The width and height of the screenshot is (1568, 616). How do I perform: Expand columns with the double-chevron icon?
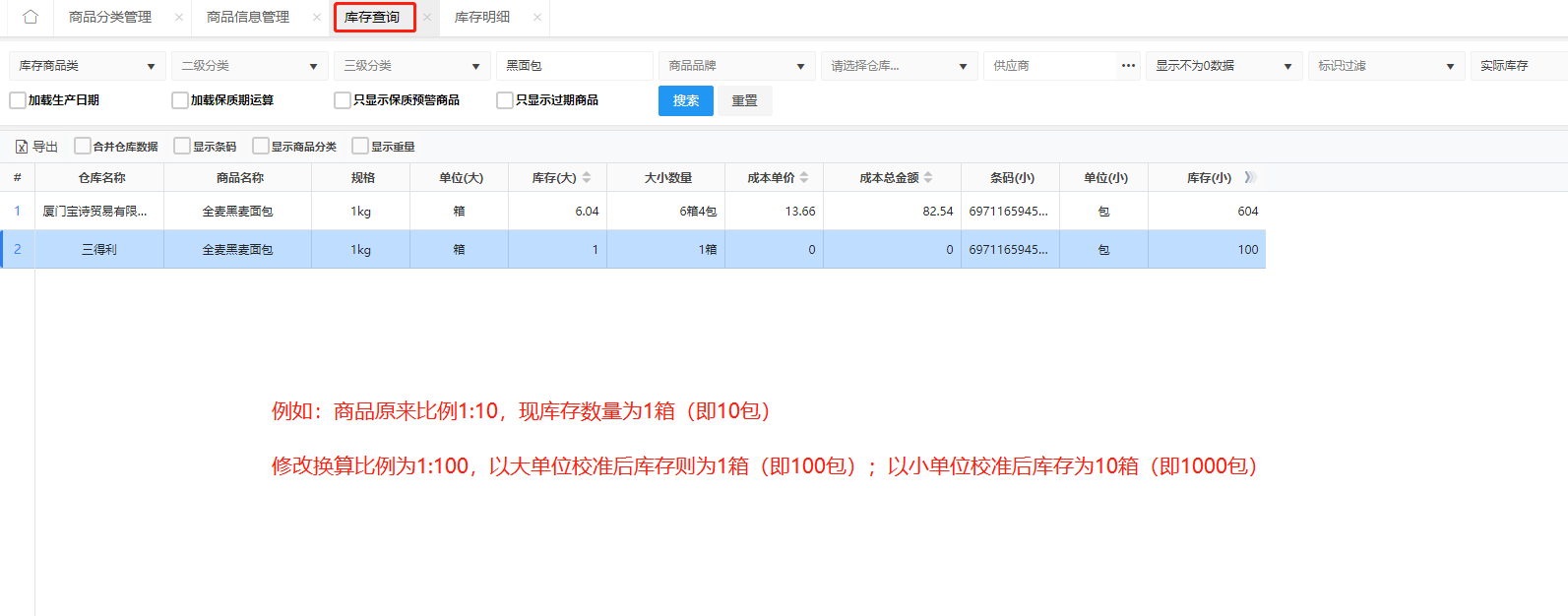[1250, 178]
